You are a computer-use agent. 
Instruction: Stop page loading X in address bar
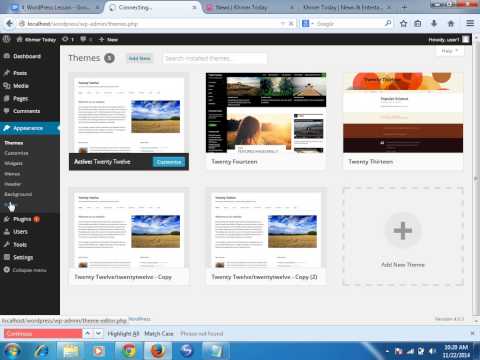click(x=291, y=24)
